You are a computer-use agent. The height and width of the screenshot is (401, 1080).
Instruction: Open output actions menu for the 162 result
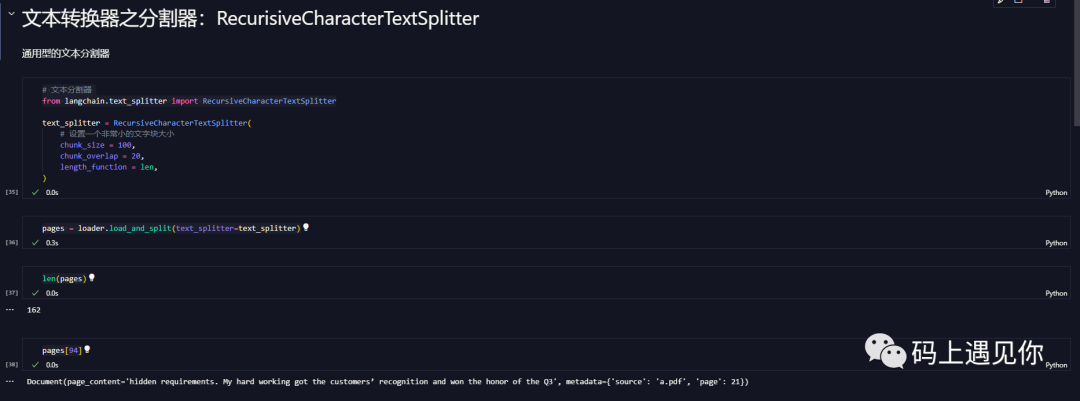[10, 310]
